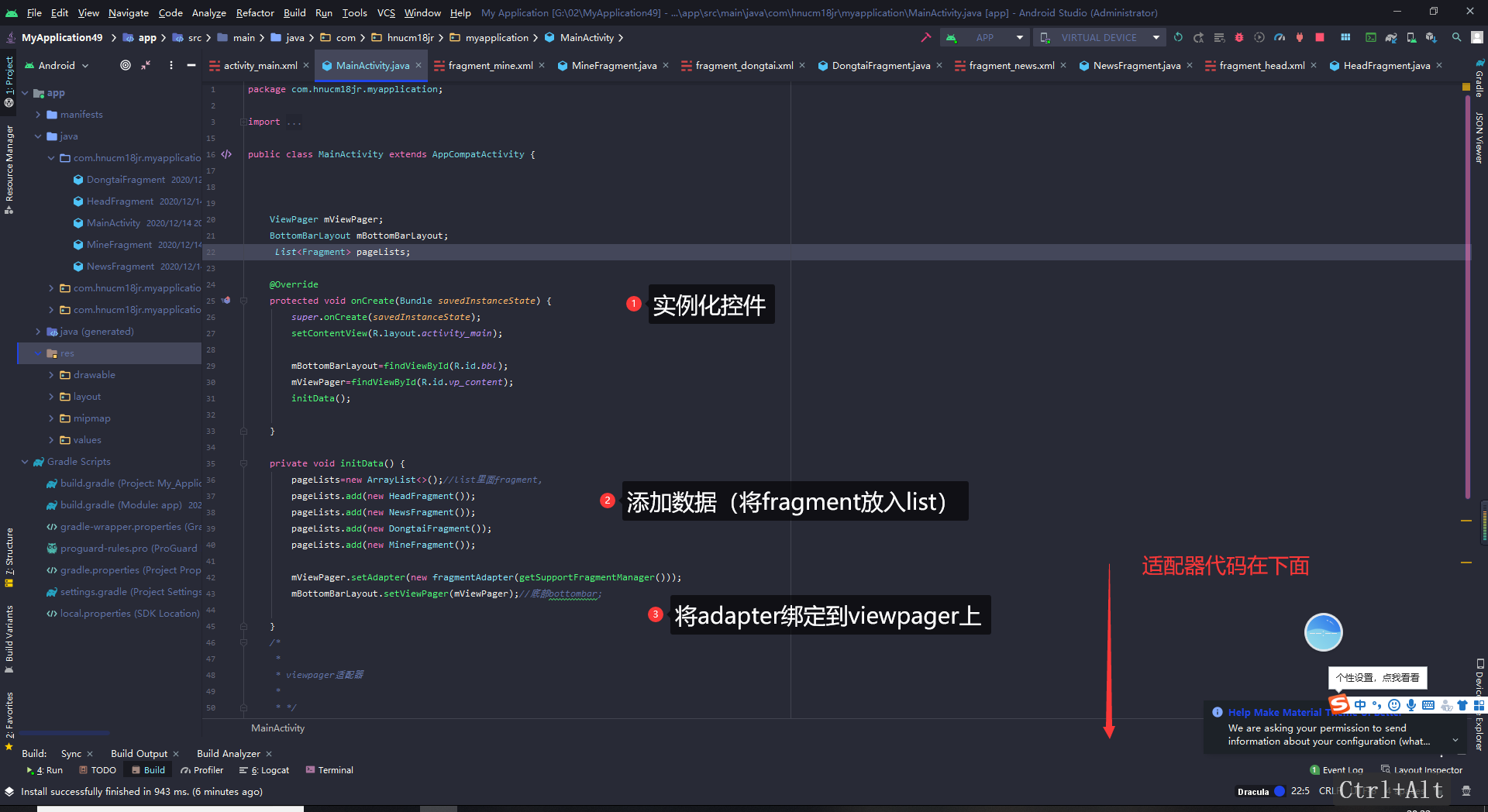Open the VCS menu
Image resolution: width=1488 pixels, height=812 pixels.
[x=386, y=12]
